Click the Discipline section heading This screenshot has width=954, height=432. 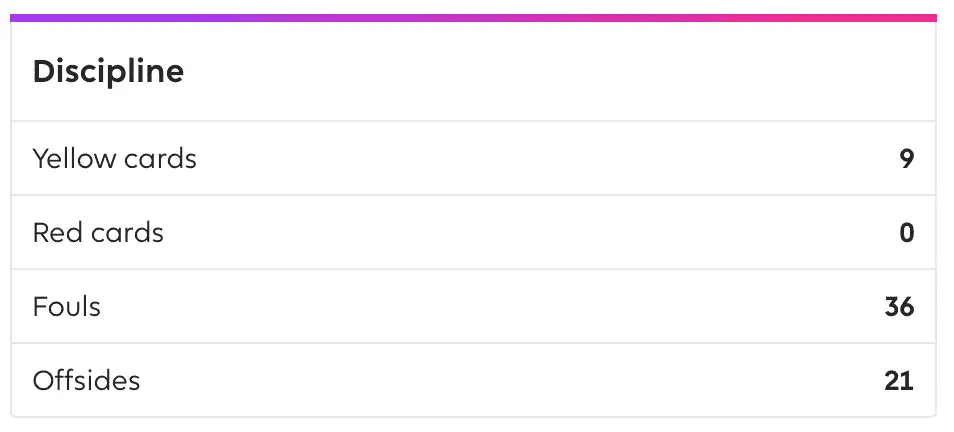pos(108,72)
